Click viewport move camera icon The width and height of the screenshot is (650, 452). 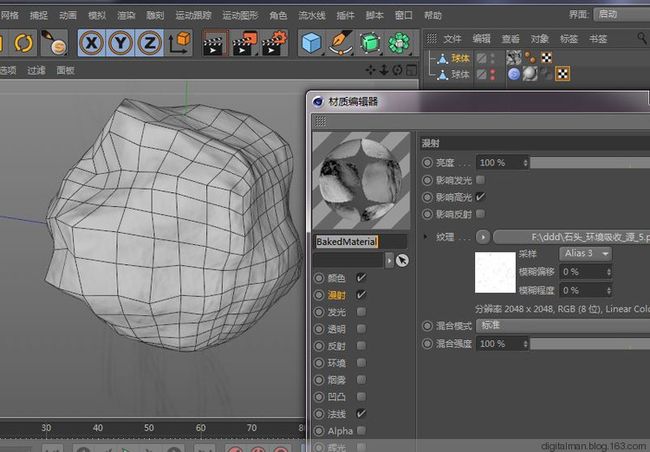point(370,70)
